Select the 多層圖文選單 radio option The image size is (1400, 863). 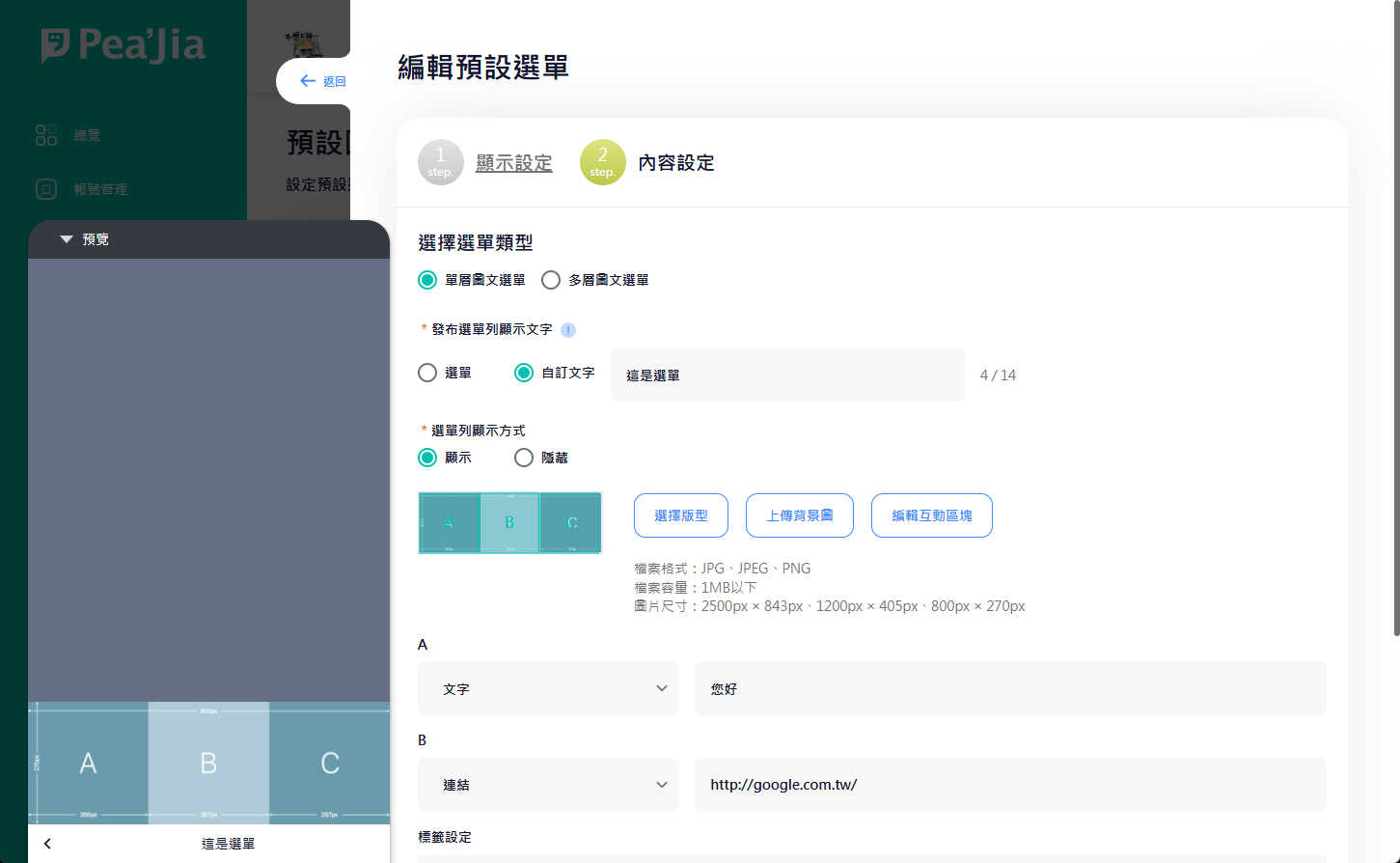tap(551, 280)
